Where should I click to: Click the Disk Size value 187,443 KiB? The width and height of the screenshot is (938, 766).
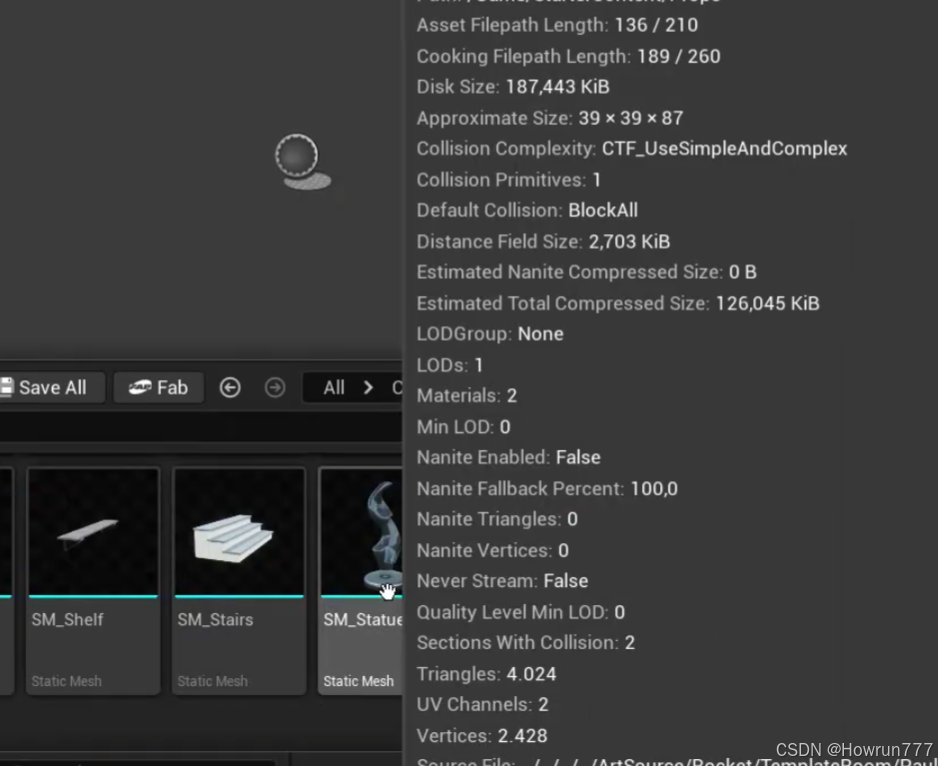click(x=558, y=87)
